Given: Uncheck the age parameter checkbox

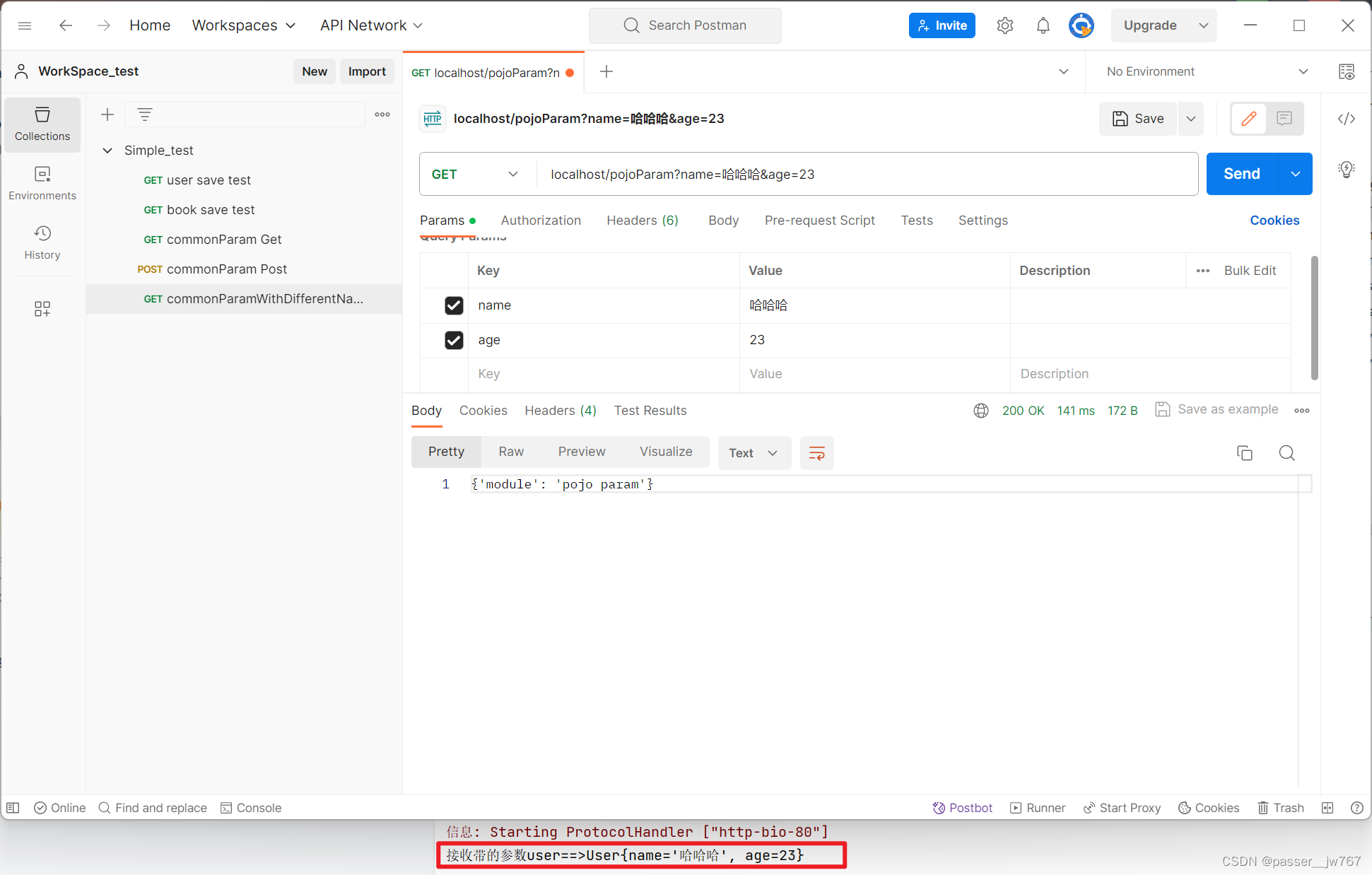Looking at the screenshot, I should tap(454, 340).
